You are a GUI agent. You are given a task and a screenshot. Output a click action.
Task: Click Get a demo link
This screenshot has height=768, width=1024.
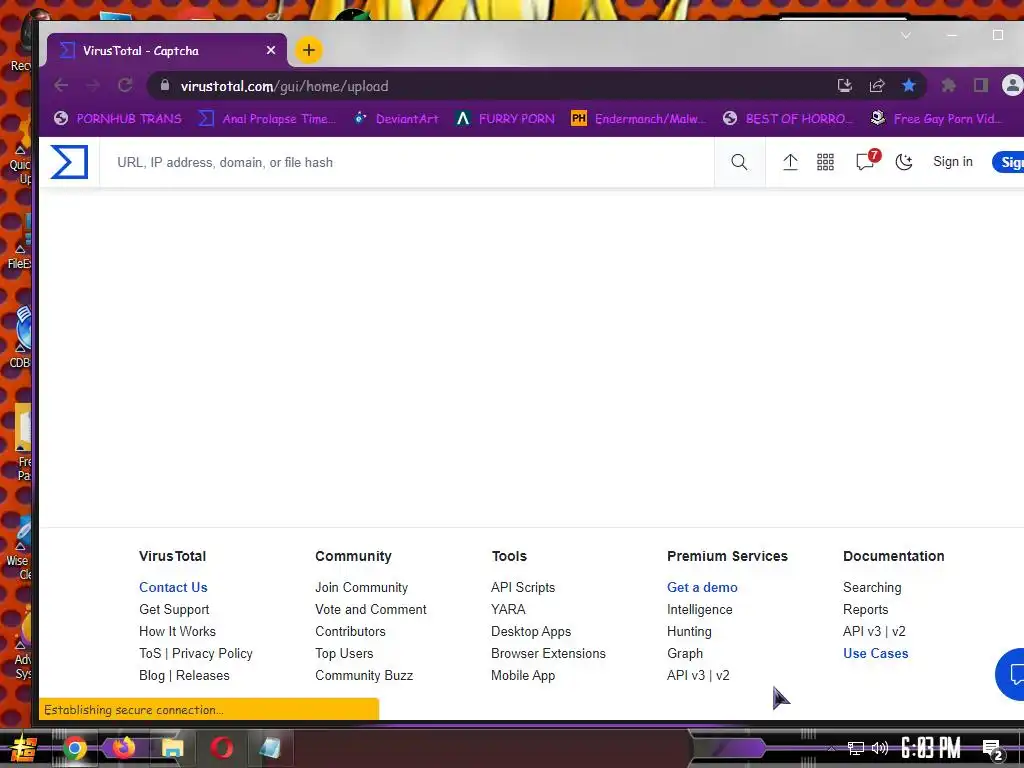702,587
